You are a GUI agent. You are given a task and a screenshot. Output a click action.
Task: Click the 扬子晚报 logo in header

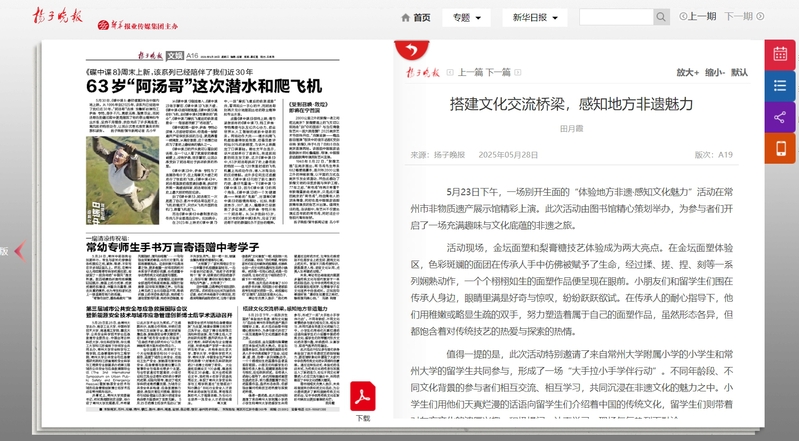tap(58, 16)
